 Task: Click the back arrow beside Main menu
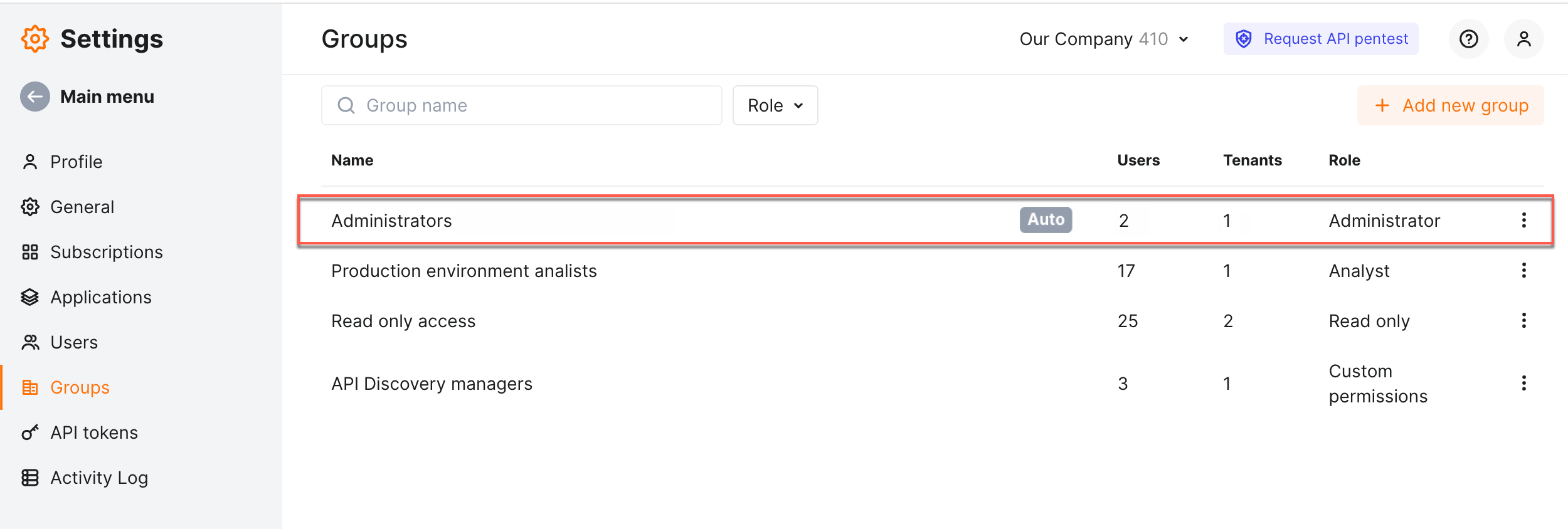(35, 97)
